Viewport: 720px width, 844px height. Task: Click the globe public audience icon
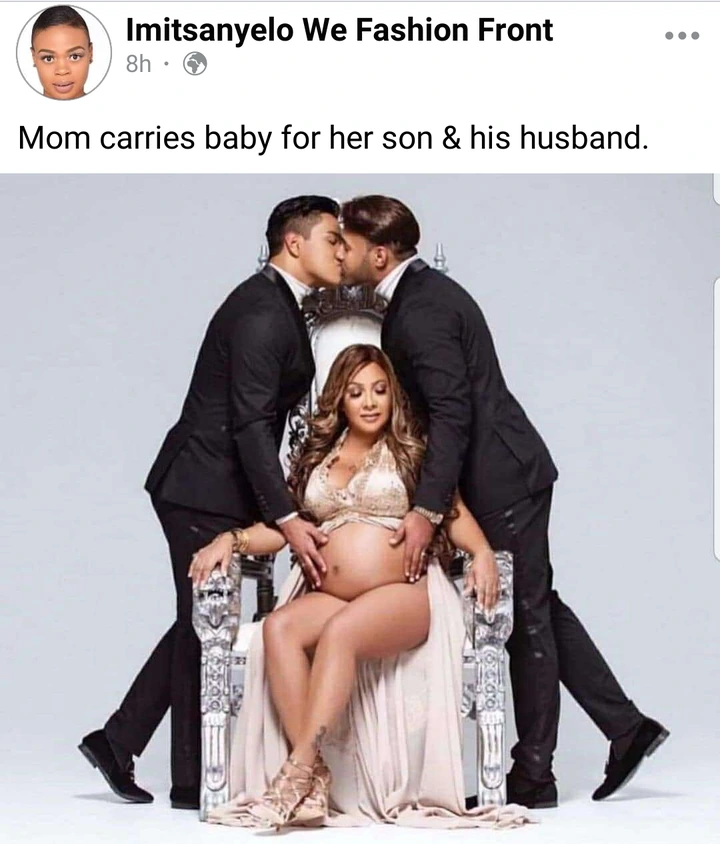tap(195, 64)
